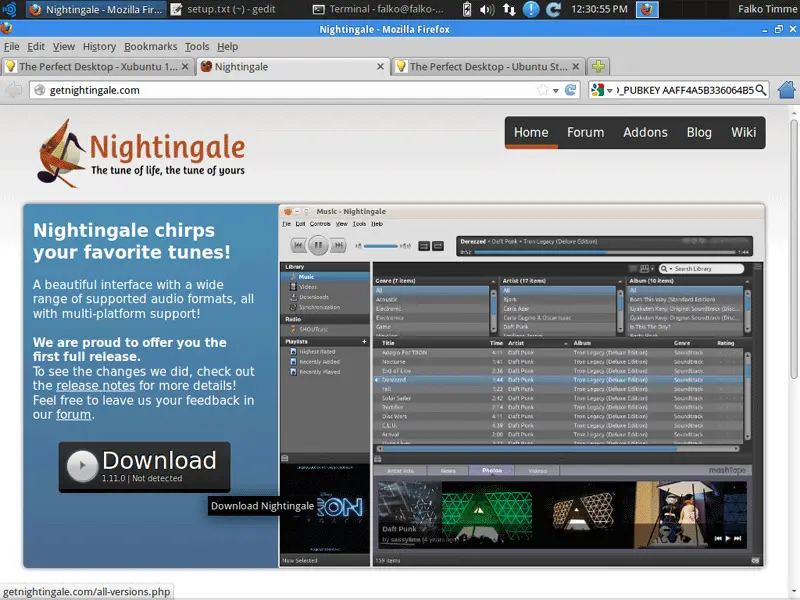Image resolution: width=800 pixels, height=600 pixels.
Task: Close the Perfect Desktop Ubuntu Studio tab
Action: (576, 66)
